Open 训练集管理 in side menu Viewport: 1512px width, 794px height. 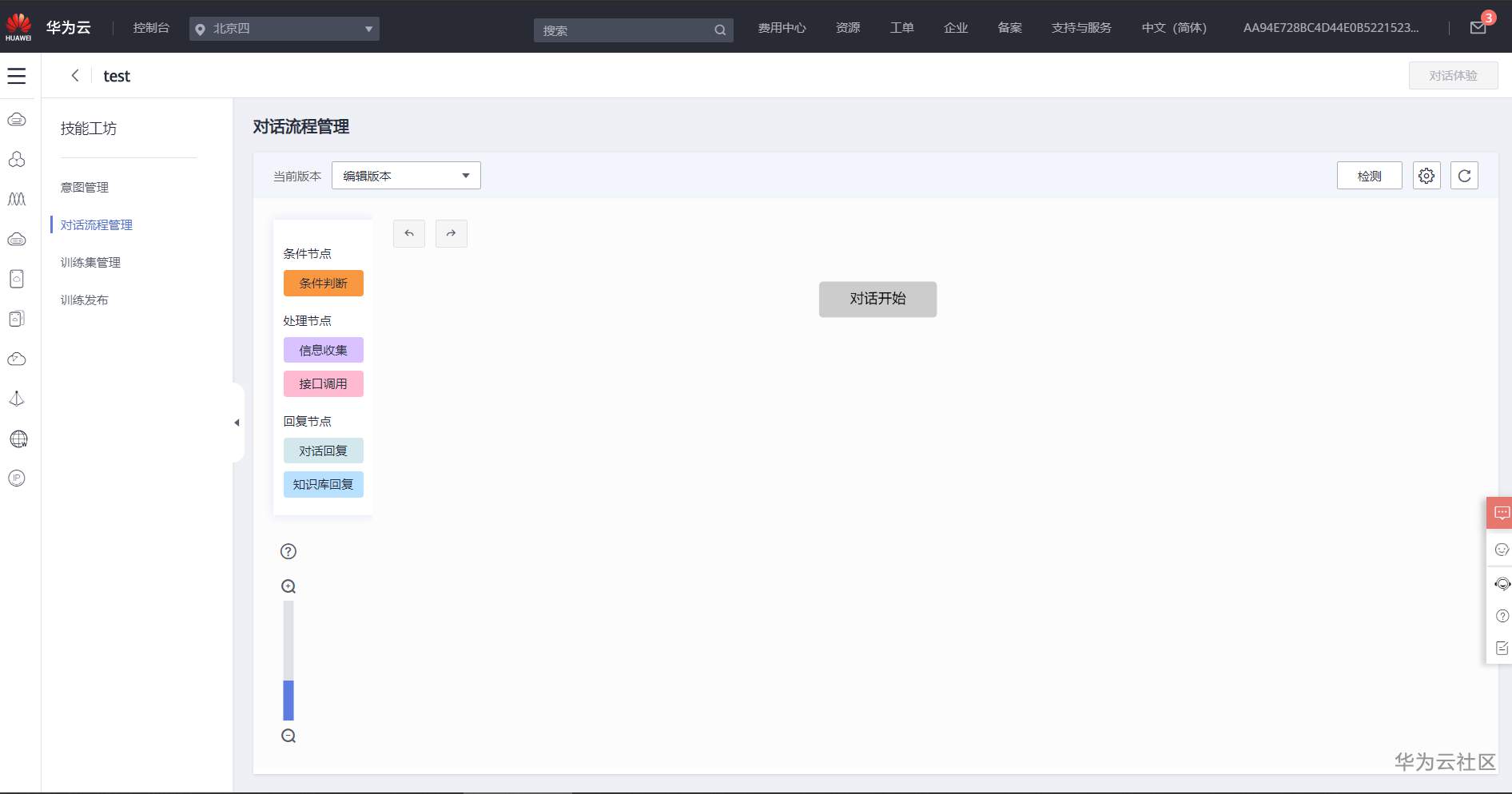(90, 263)
